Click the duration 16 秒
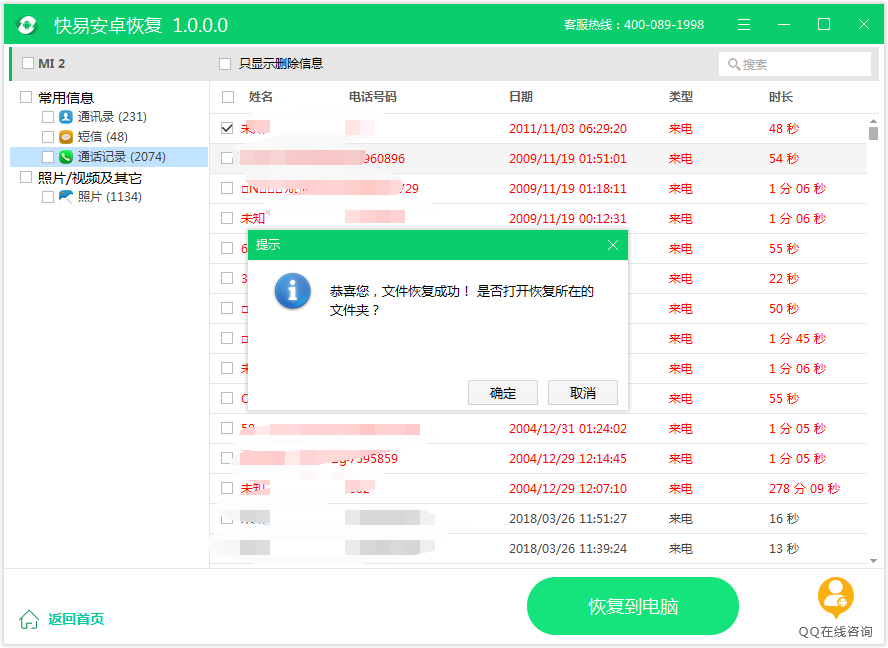This screenshot has height=648, width=888. click(784, 519)
